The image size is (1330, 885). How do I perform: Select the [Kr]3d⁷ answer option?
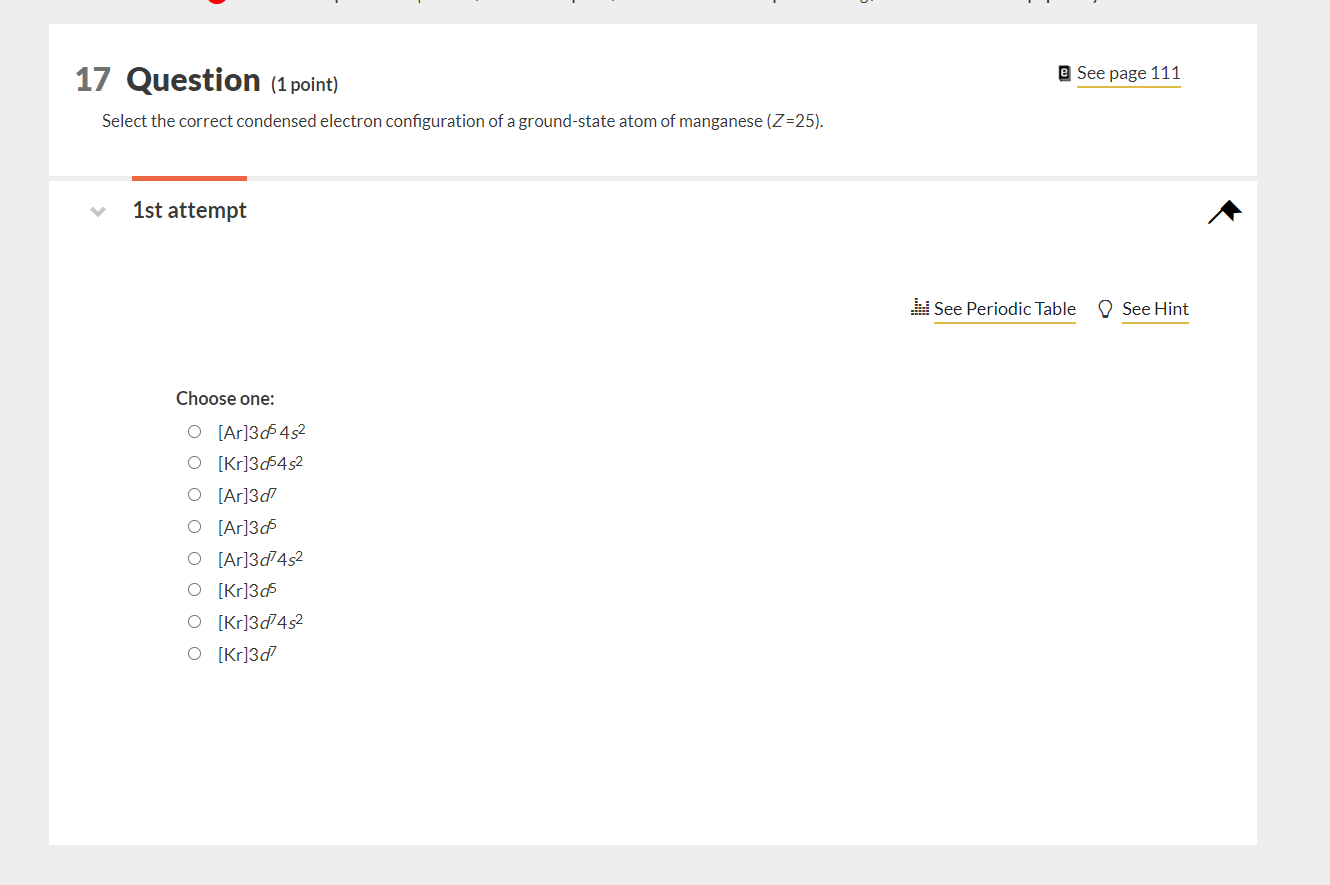pos(194,653)
